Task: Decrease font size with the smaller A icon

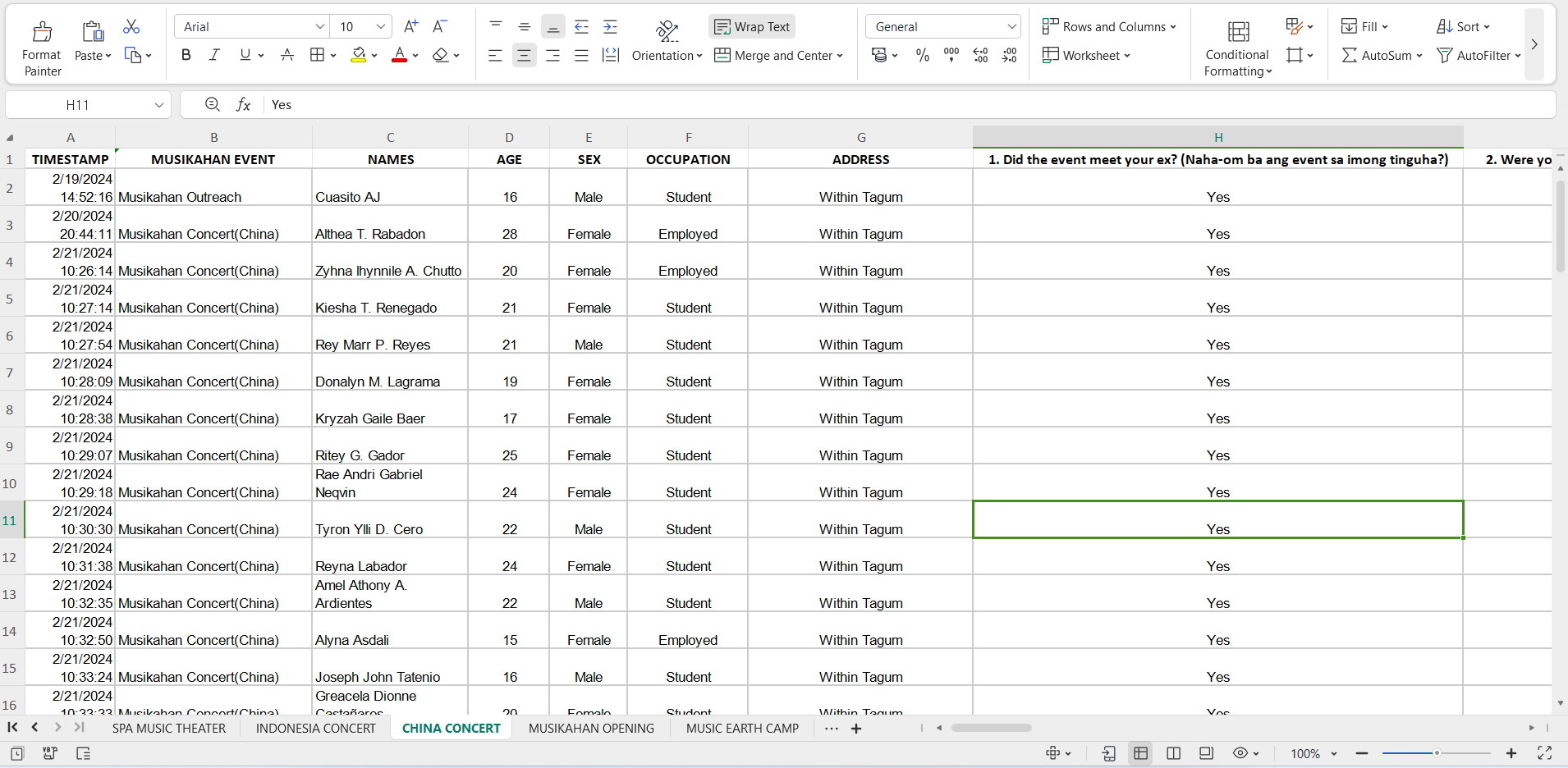Action: 440,26
